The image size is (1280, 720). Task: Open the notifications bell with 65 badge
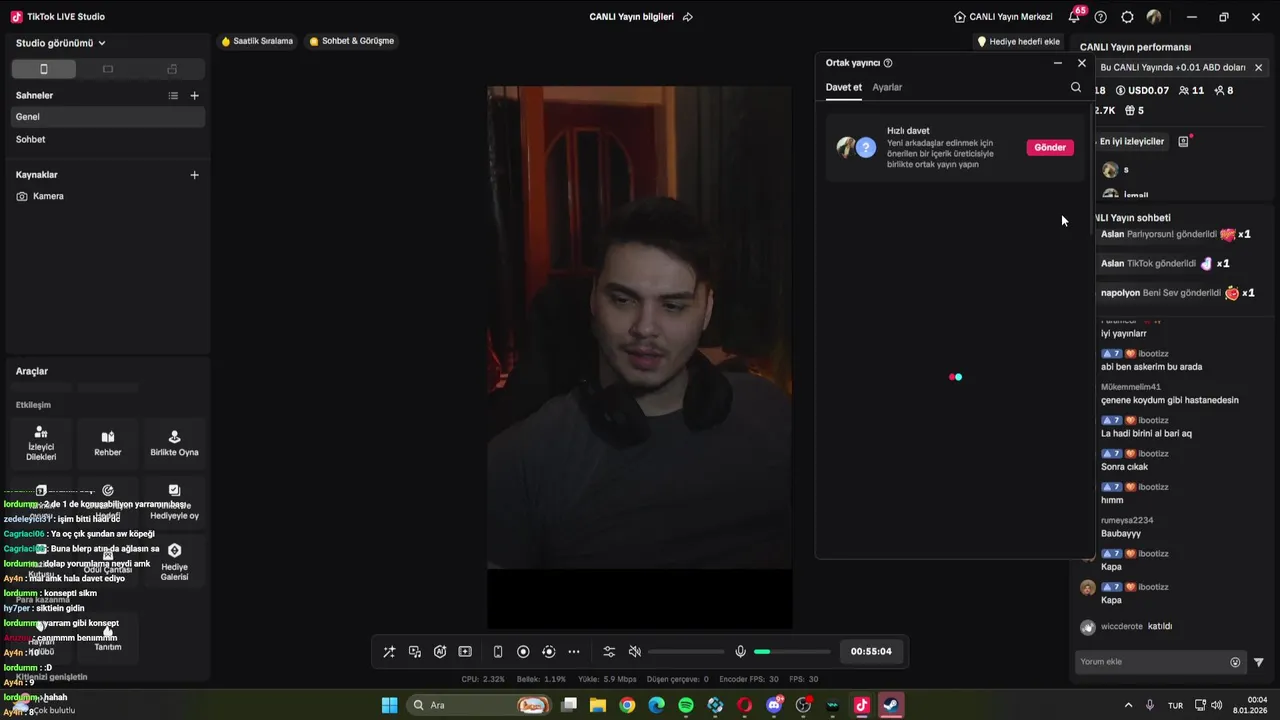pyautogui.click(x=1075, y=17)
